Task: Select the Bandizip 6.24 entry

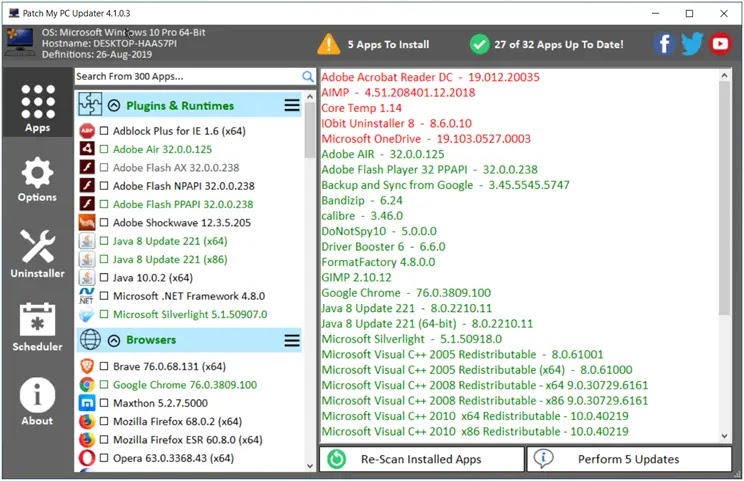Action: 362,200
